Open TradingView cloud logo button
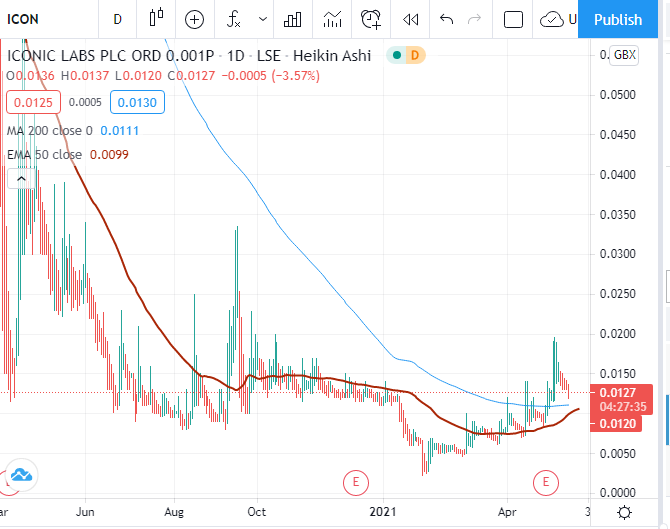 pos(21,475)
